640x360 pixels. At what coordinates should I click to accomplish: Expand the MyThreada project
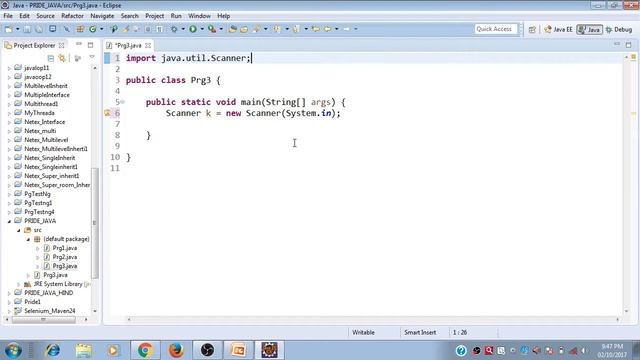point(9,113)
